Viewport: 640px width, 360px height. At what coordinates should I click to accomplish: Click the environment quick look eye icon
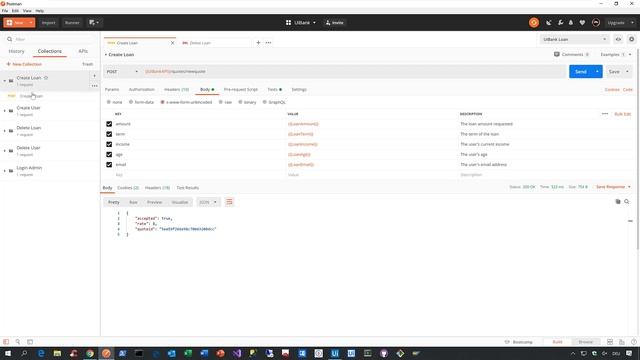coord(618,39)
